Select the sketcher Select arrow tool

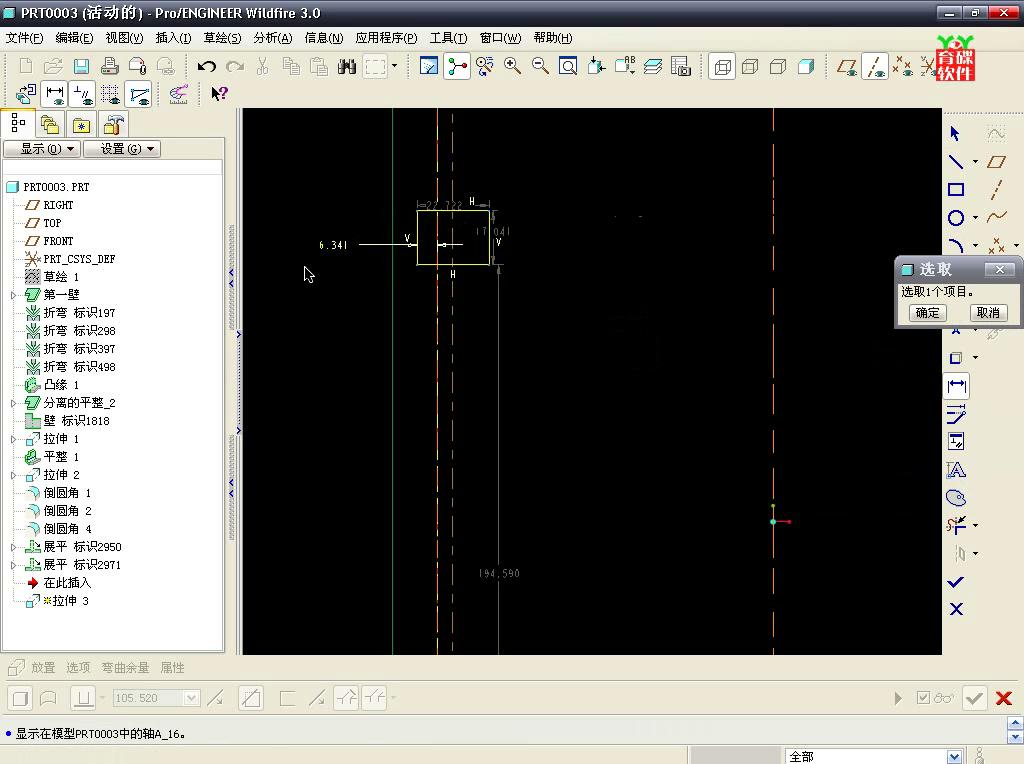coord(955,134)
